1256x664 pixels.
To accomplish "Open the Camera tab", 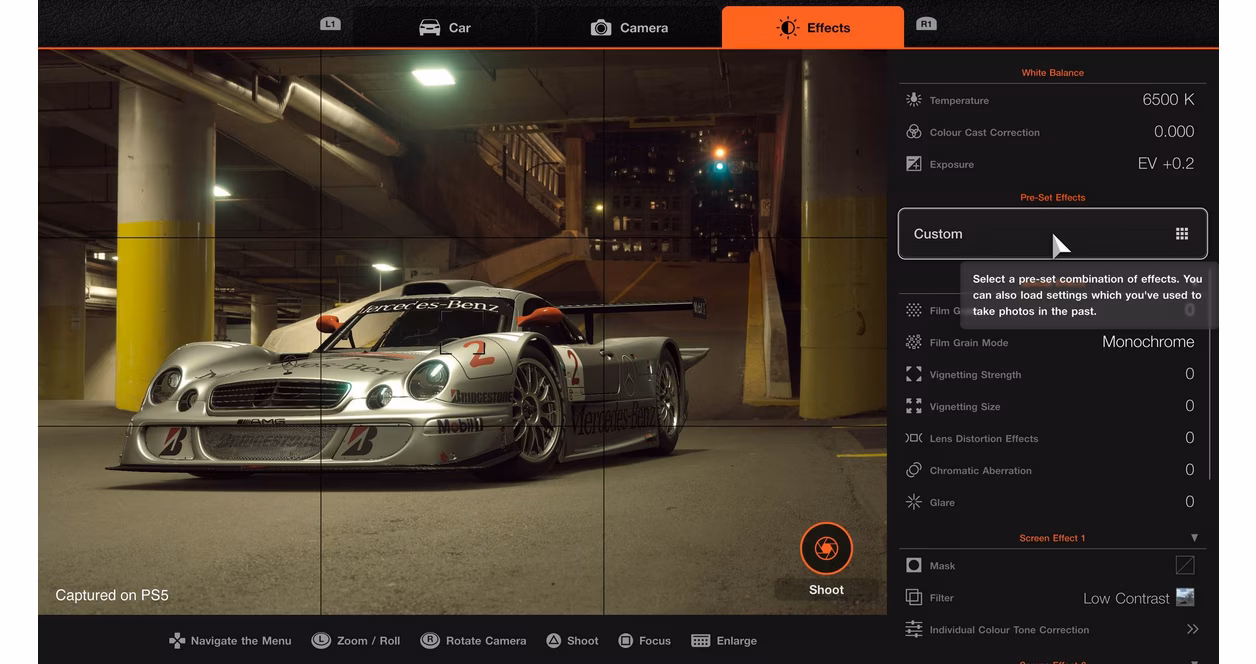I will point(629,28).
